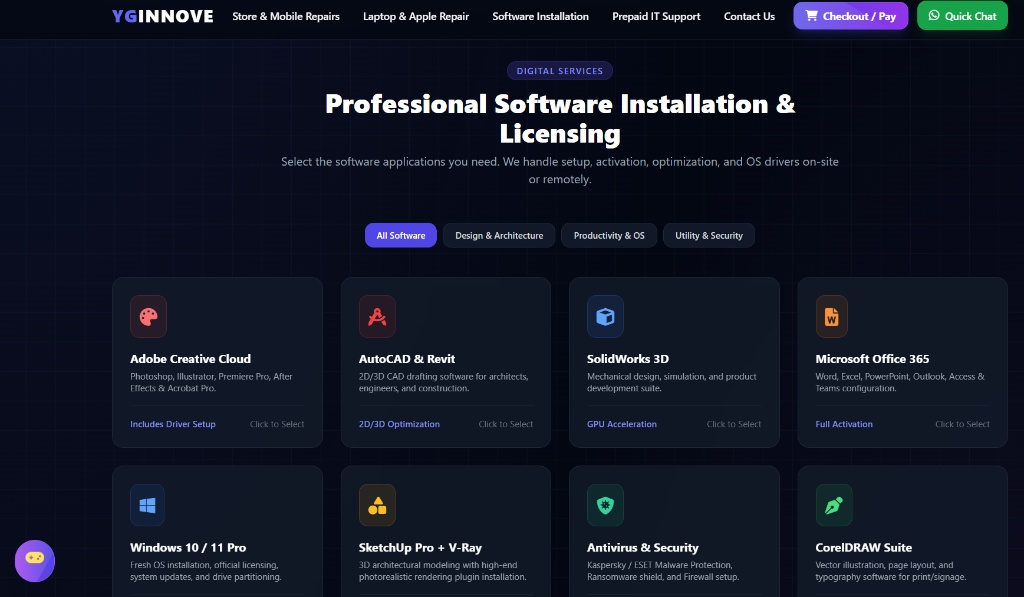Click the 'Full Activation' label

[844, 424]
